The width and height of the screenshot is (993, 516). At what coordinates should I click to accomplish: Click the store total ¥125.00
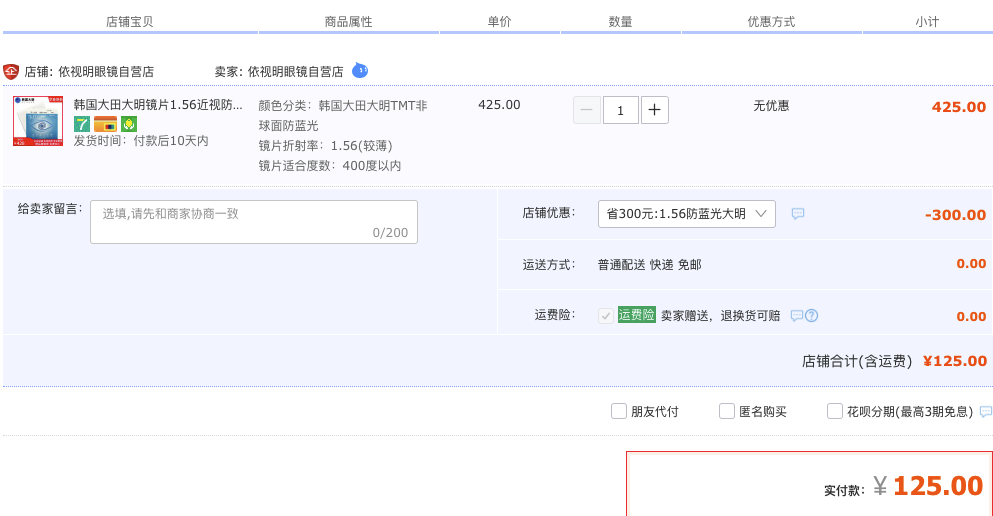[955, 361]
